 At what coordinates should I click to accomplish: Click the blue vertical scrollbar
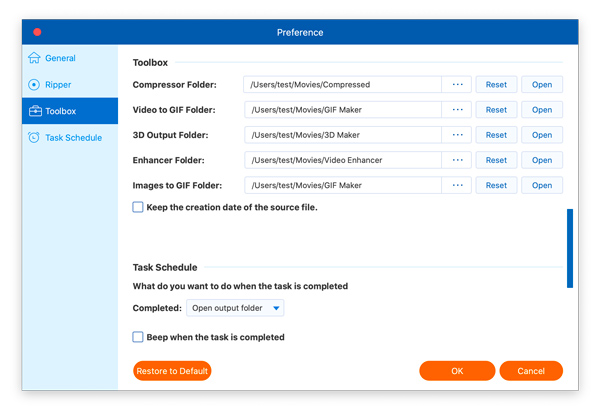[x=570, y=248]
